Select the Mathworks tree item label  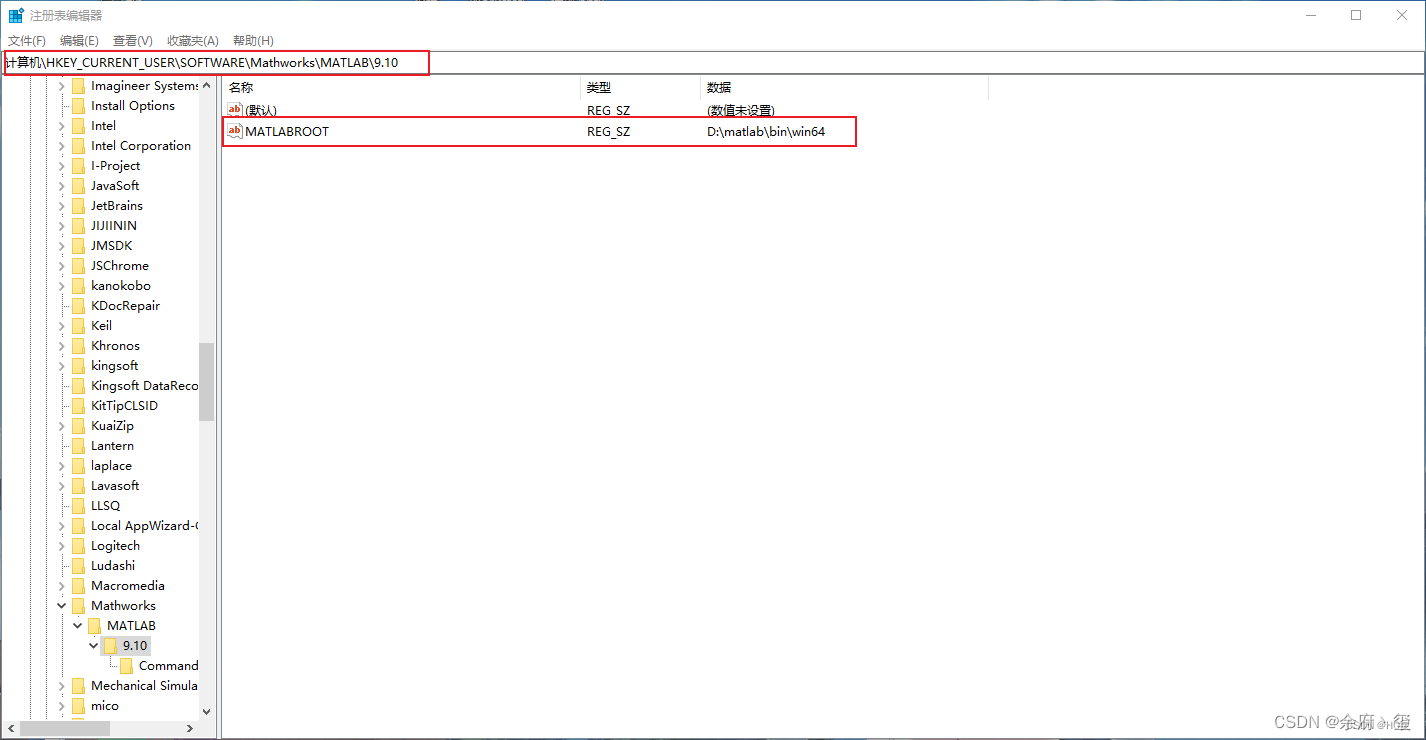[x=123, y=606]
